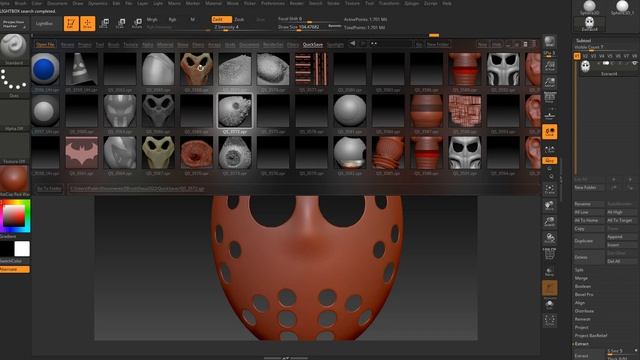Select the Sphere3D_1 tool thumbnail
Image resolution: width=640 pixels, height=360 pixels.
622,8
